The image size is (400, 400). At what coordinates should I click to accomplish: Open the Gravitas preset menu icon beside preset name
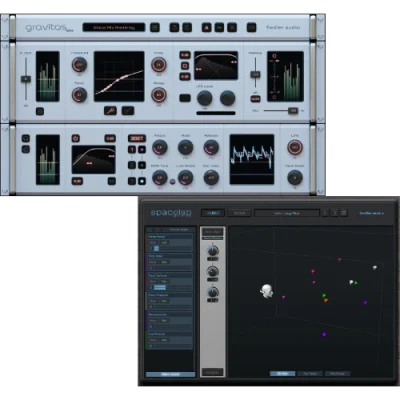155,27
